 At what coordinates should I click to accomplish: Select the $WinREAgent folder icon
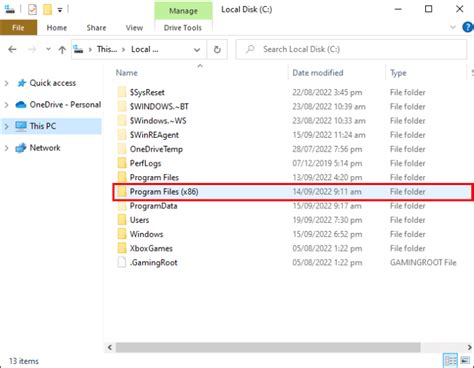coord(122,135)
